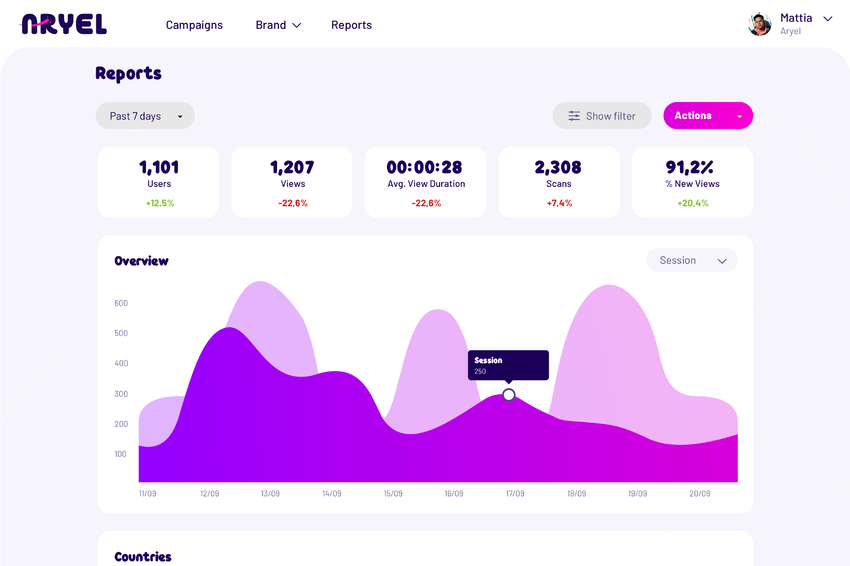Select the % New Views card
This screenshot has height=566, width=850.
[692, 182]
